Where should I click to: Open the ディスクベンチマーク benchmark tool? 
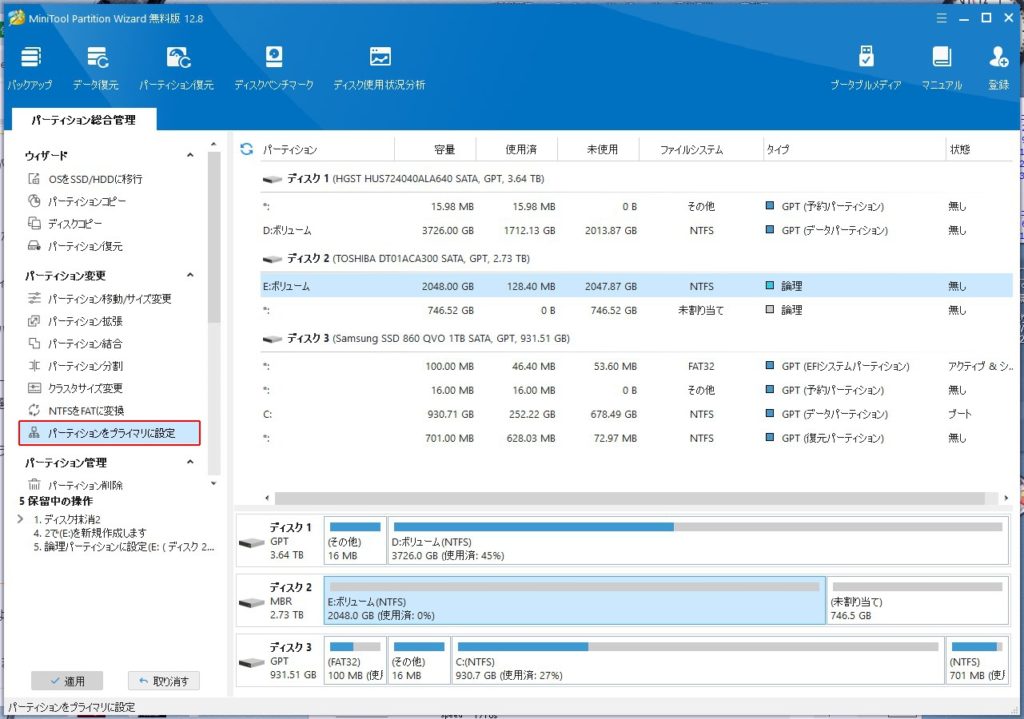coord(273,58)
